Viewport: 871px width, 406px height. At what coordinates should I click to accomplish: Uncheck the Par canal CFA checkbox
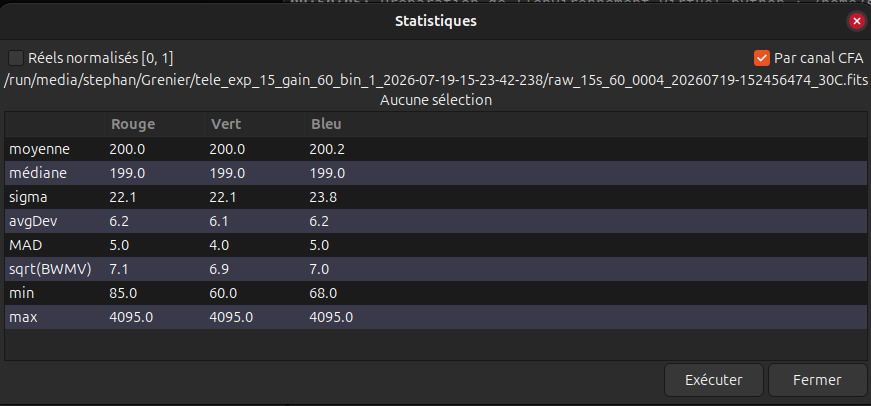click(x=762, y=58)
